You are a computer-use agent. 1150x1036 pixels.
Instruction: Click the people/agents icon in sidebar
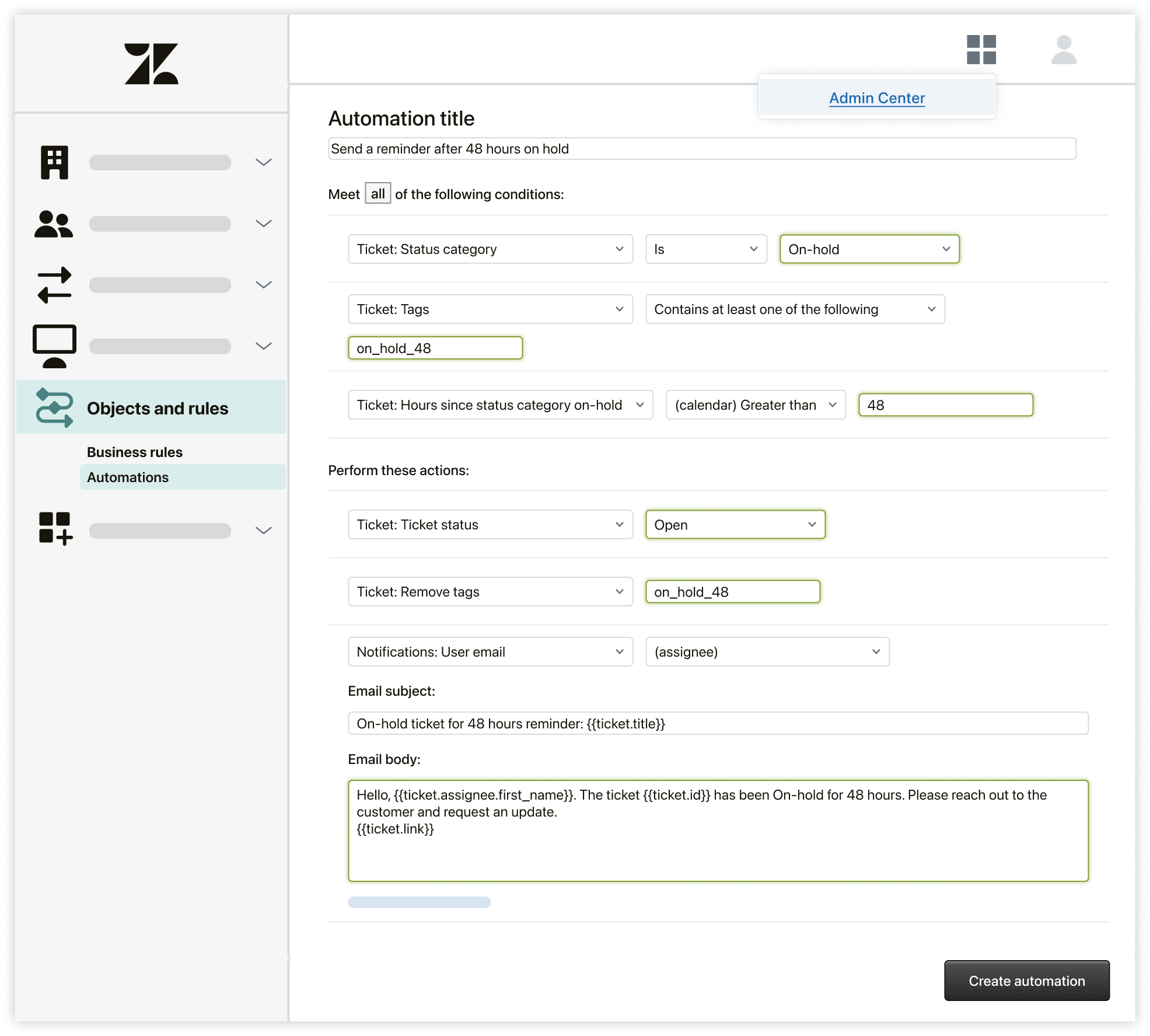click(54, 223)
